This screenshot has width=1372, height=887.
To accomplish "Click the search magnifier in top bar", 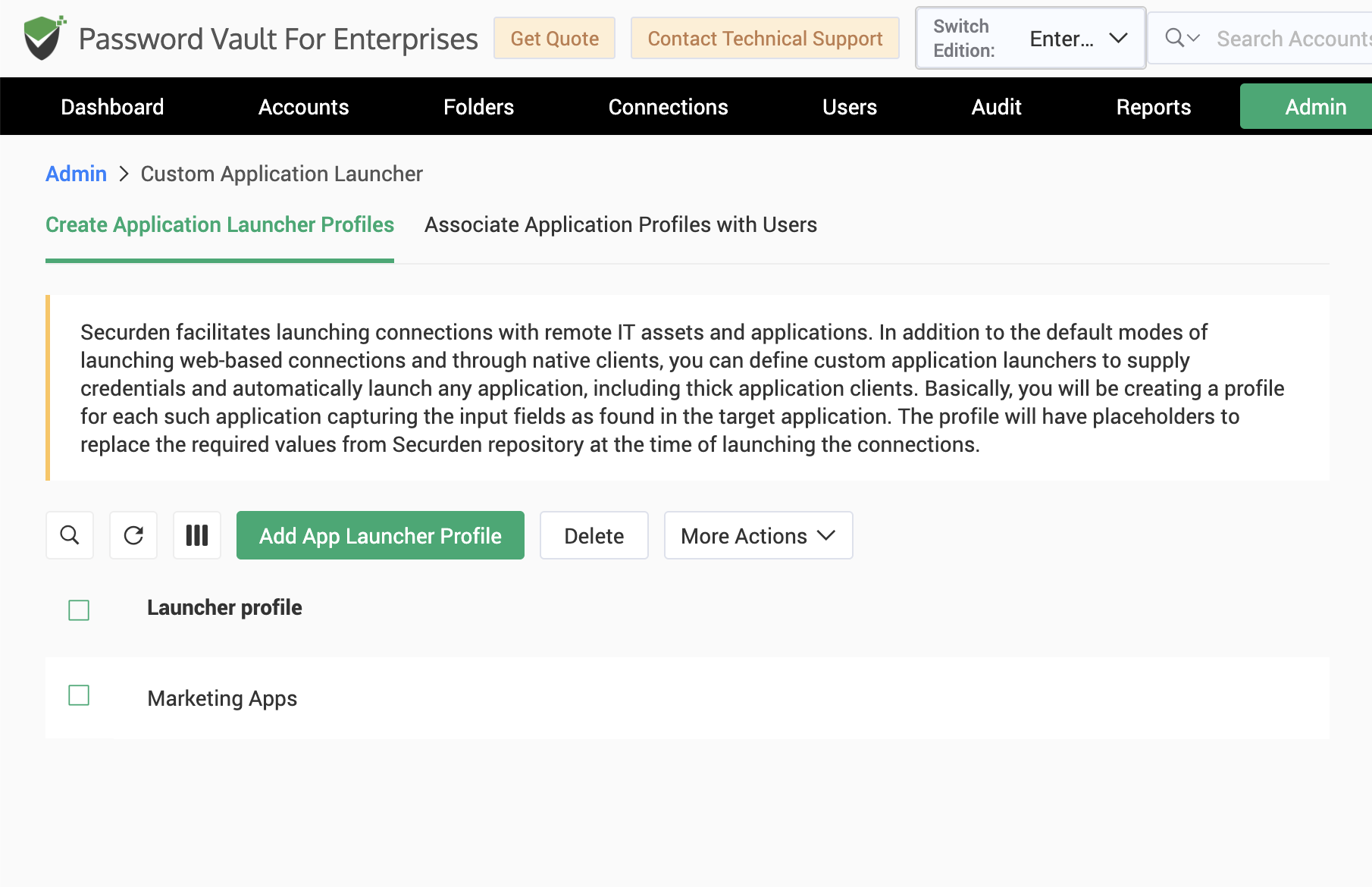I will pyautogui.click(x=1175, y=38).
